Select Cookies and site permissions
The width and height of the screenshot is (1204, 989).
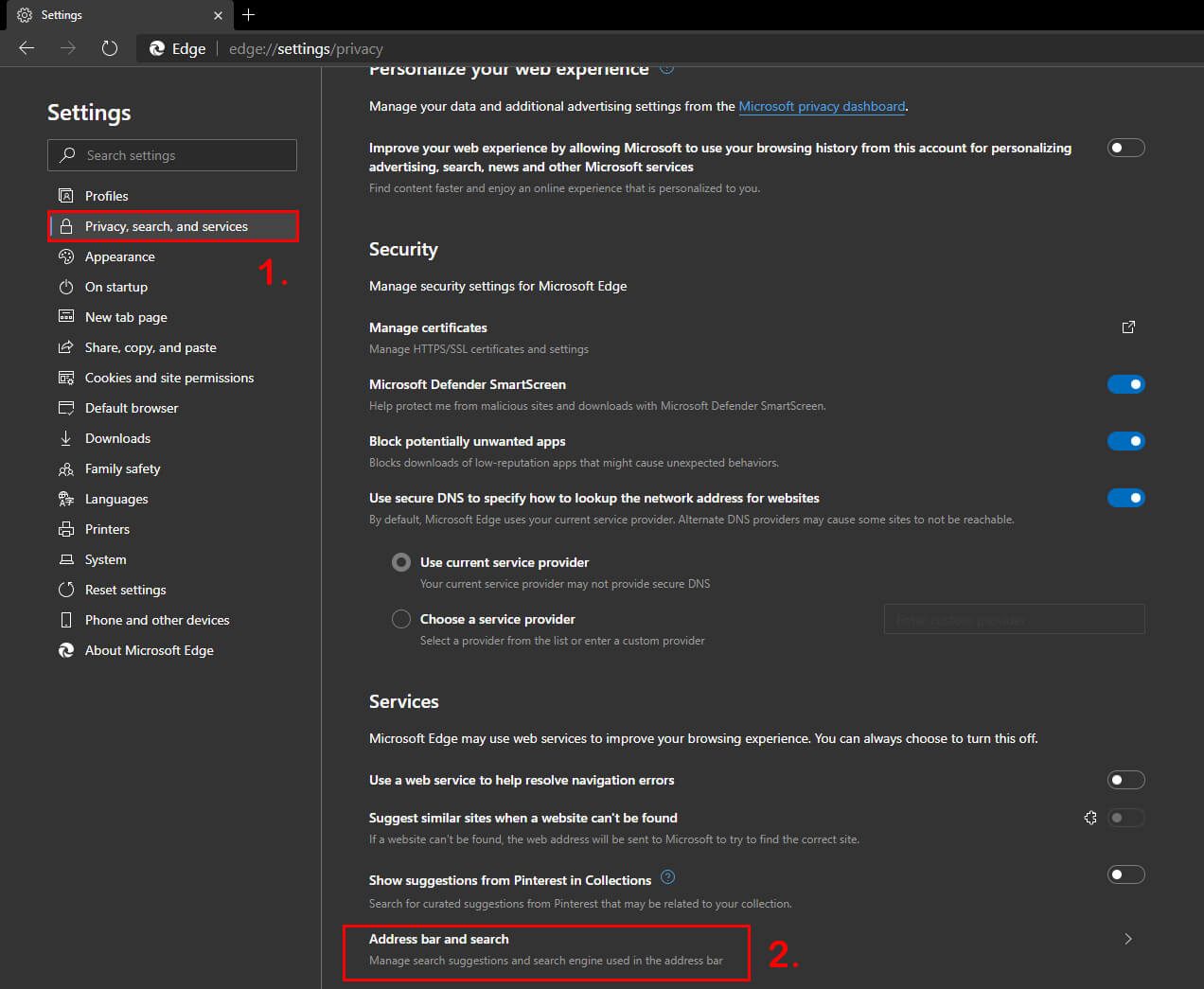[x=172, y=378]
